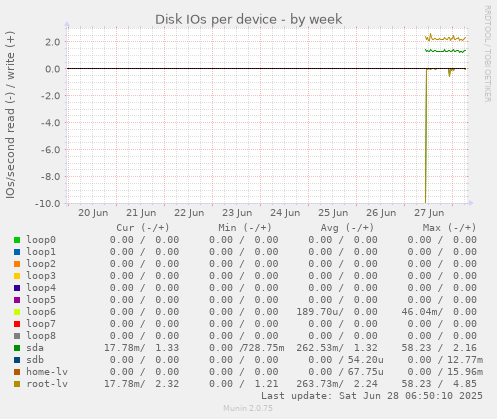This screenshot has width=497, height=419.
Task: Click the home-lv brown color swatch
Action: 17,372
